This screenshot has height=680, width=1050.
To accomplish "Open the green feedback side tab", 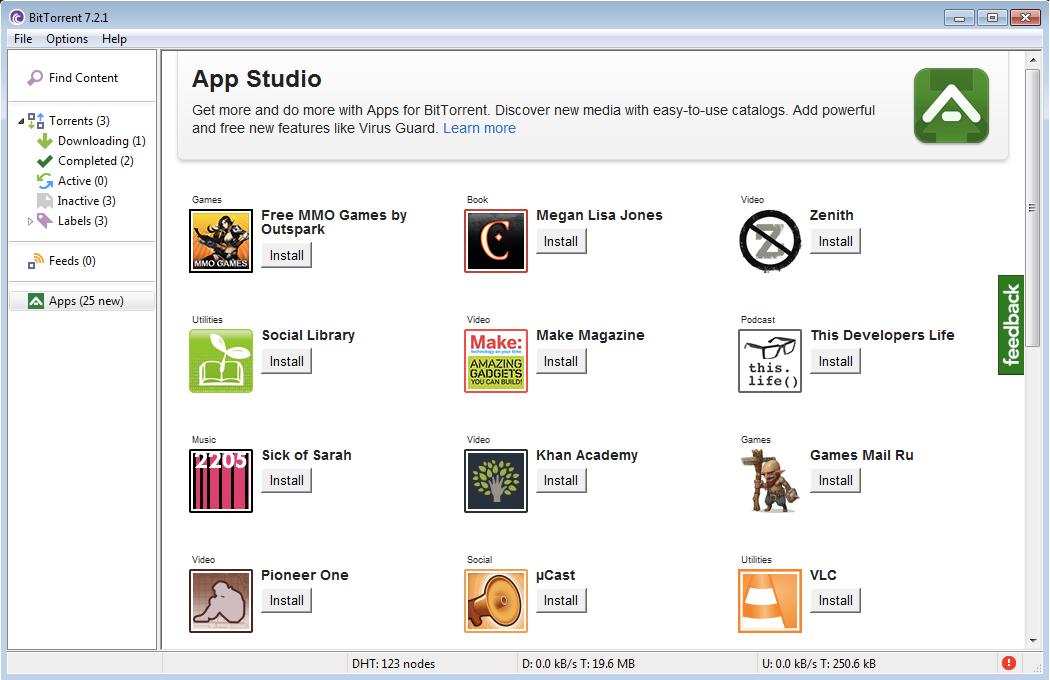I will click(x=1011, y=325).
